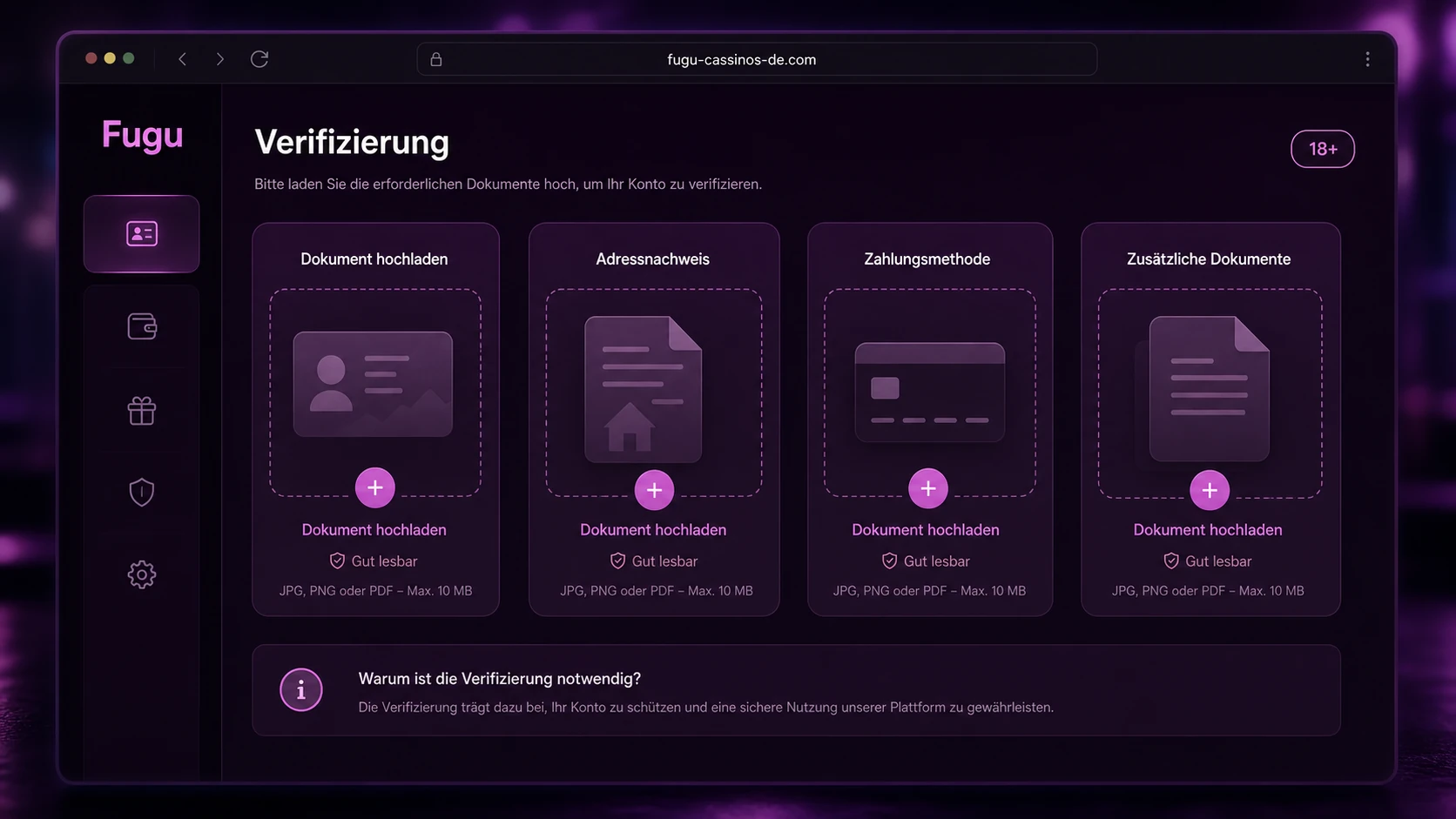This screenshot has height=819, width=1456.
Task: Click the Adressnachweis card title
Action: pos(652,259)
